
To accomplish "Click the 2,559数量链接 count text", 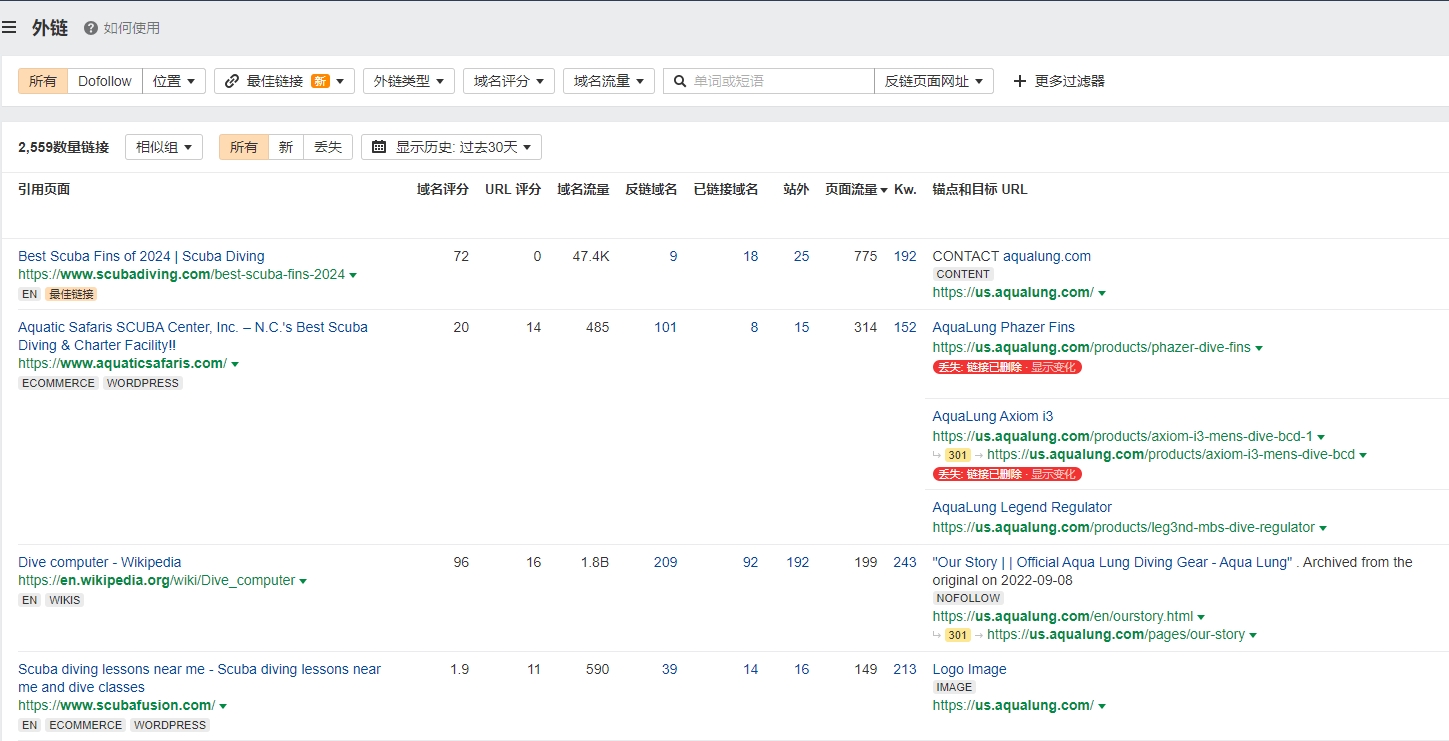I will tap(63, 147).
